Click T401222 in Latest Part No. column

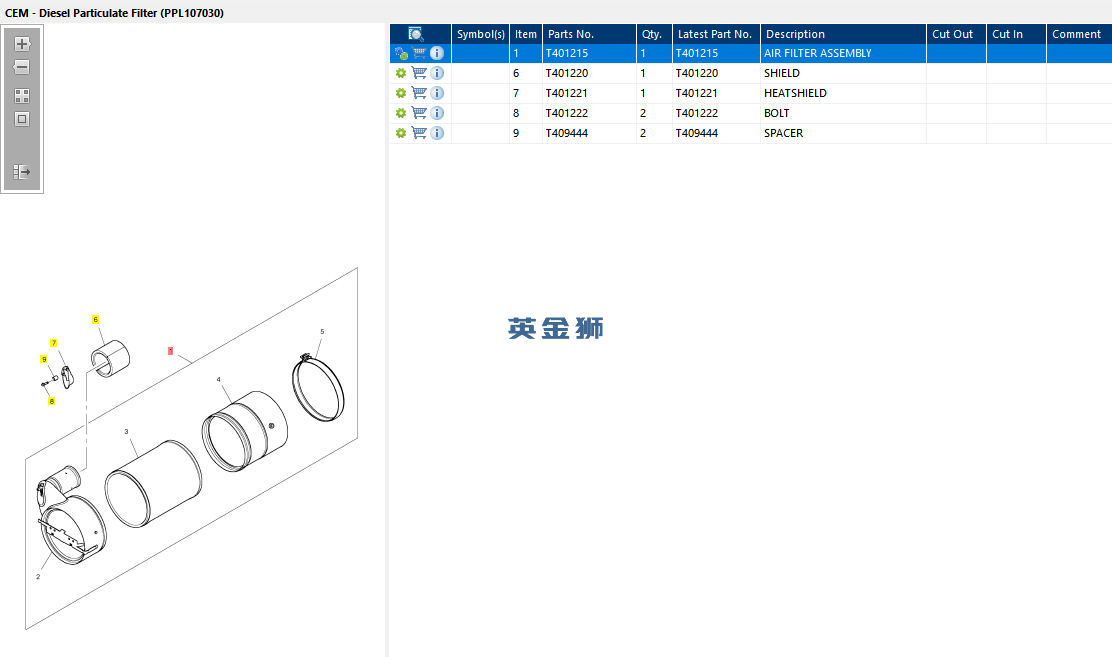point(696,113)
